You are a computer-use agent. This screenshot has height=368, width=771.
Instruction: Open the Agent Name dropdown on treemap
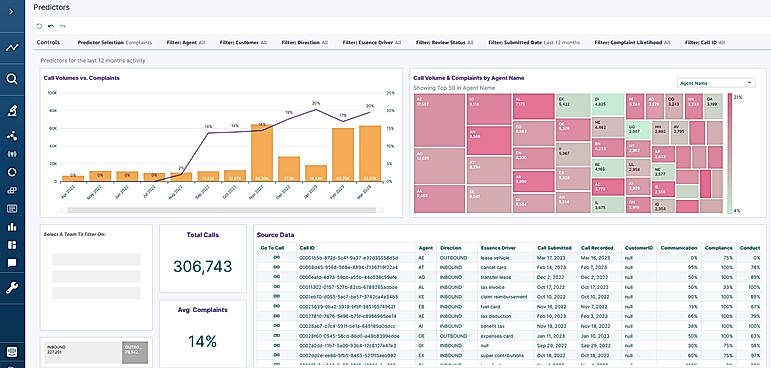(716, 83)
